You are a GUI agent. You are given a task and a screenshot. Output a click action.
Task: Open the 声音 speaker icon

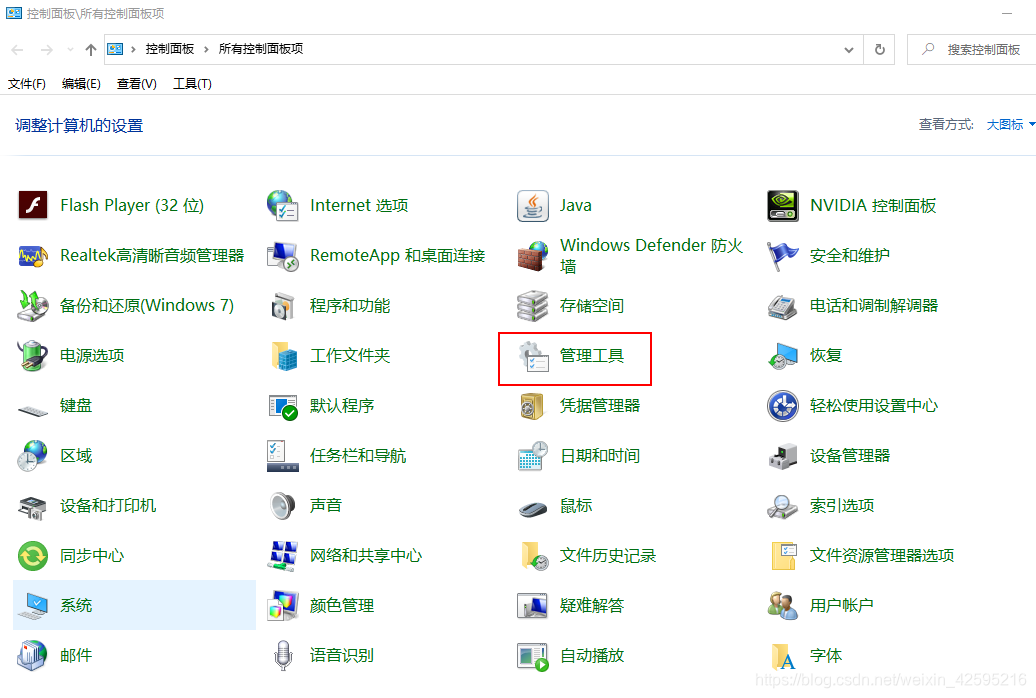tap(283, 506)
